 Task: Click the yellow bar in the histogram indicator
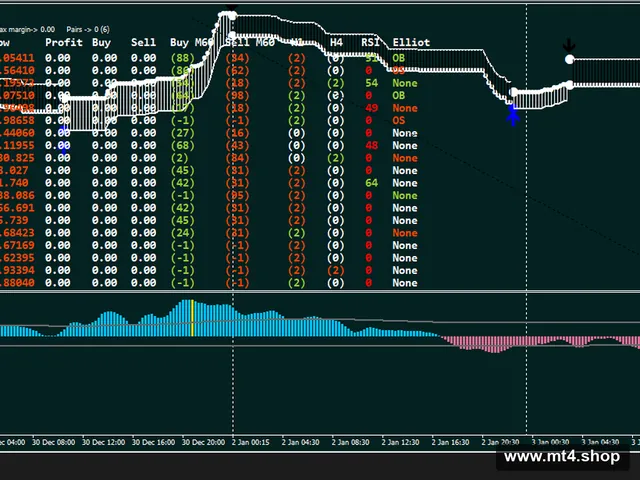192,318
